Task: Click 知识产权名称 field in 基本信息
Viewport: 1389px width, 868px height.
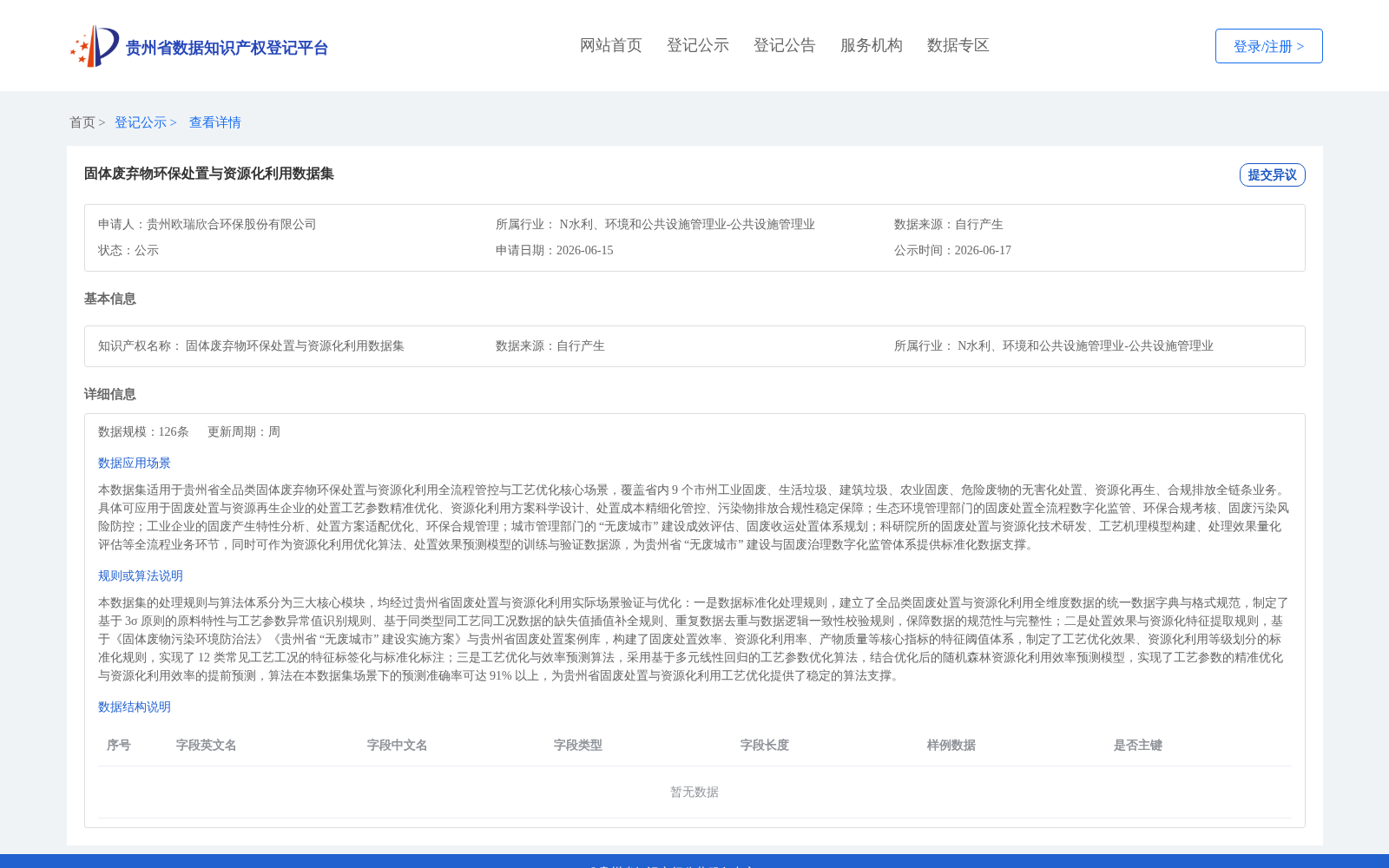Action: [x=252, y=345]
